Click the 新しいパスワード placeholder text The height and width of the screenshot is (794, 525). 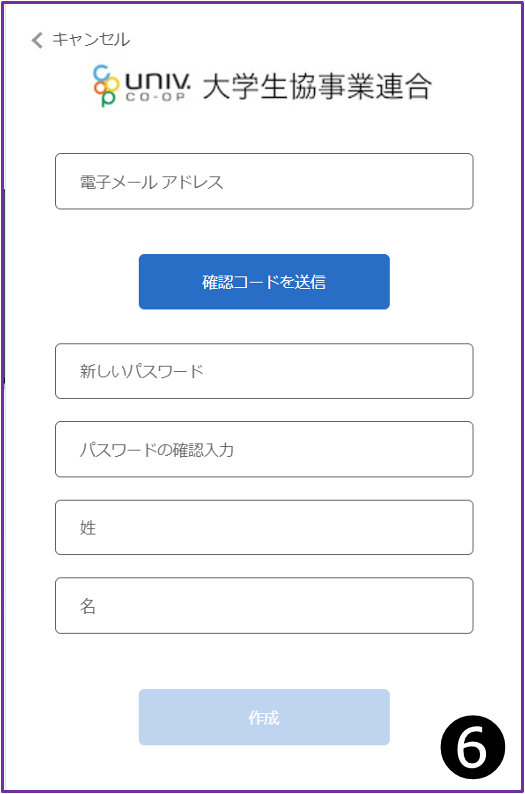click(141, 371)
